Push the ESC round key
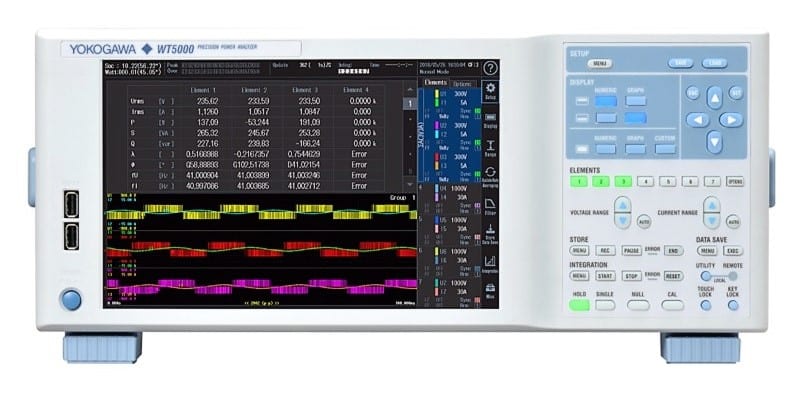The image size is (800, 395). [692, 93]
